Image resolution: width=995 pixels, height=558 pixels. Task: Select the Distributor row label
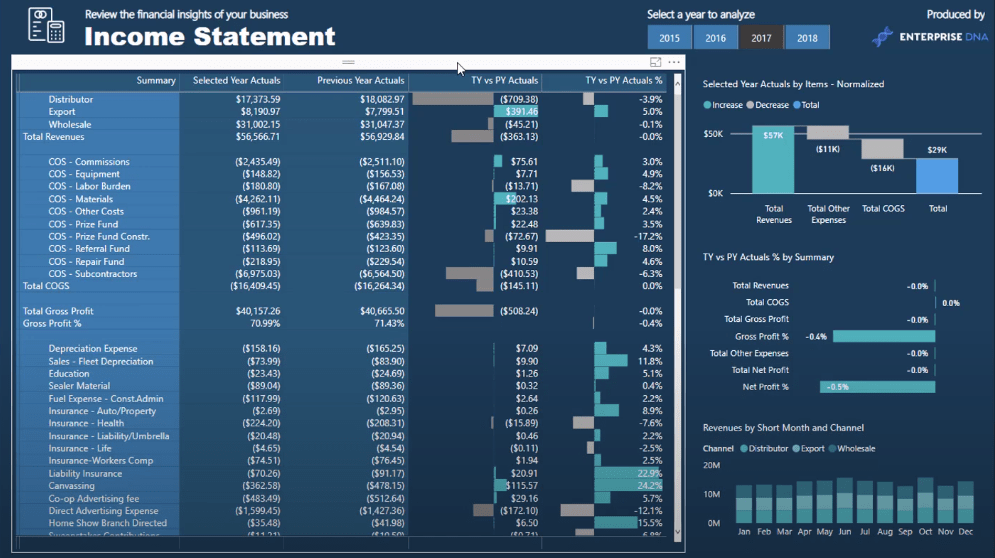[70, 99]
